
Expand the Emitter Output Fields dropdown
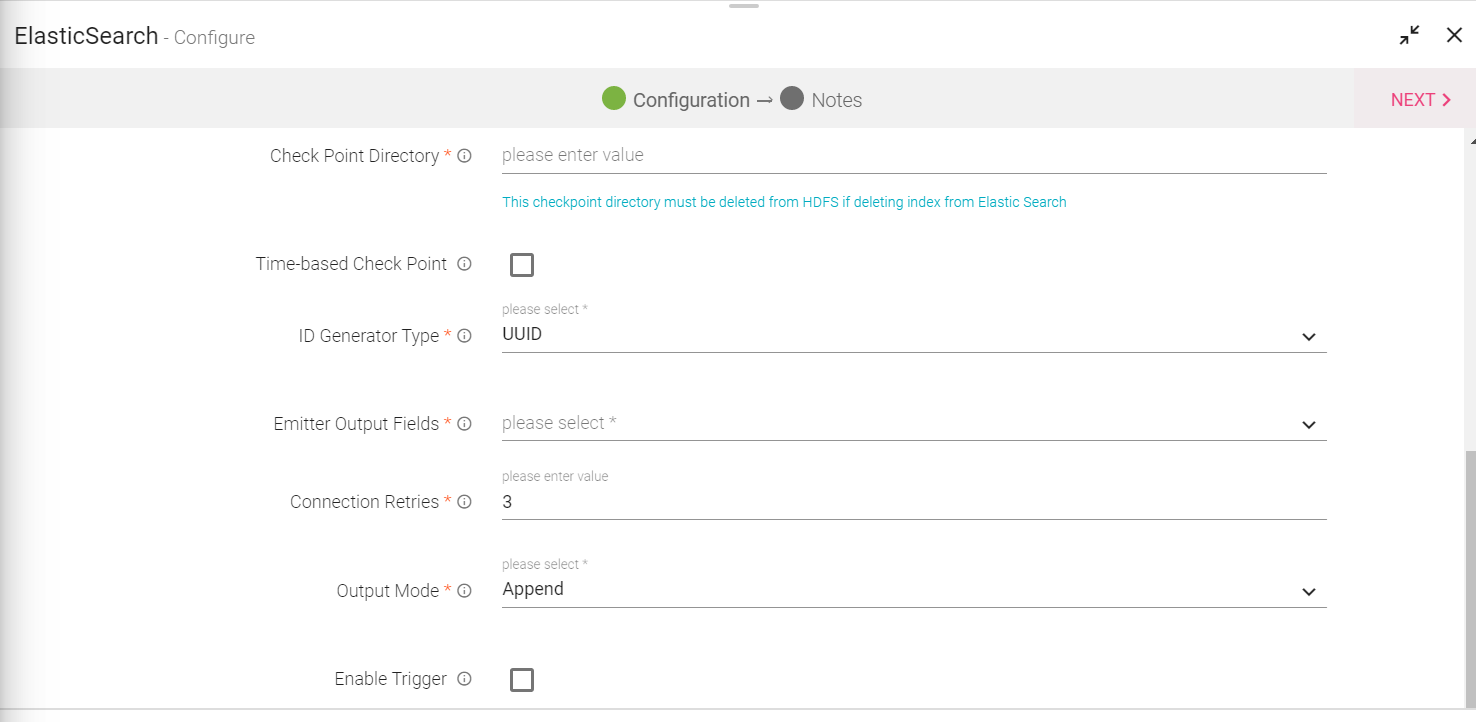pyautogui.click(x=913, y=424)
